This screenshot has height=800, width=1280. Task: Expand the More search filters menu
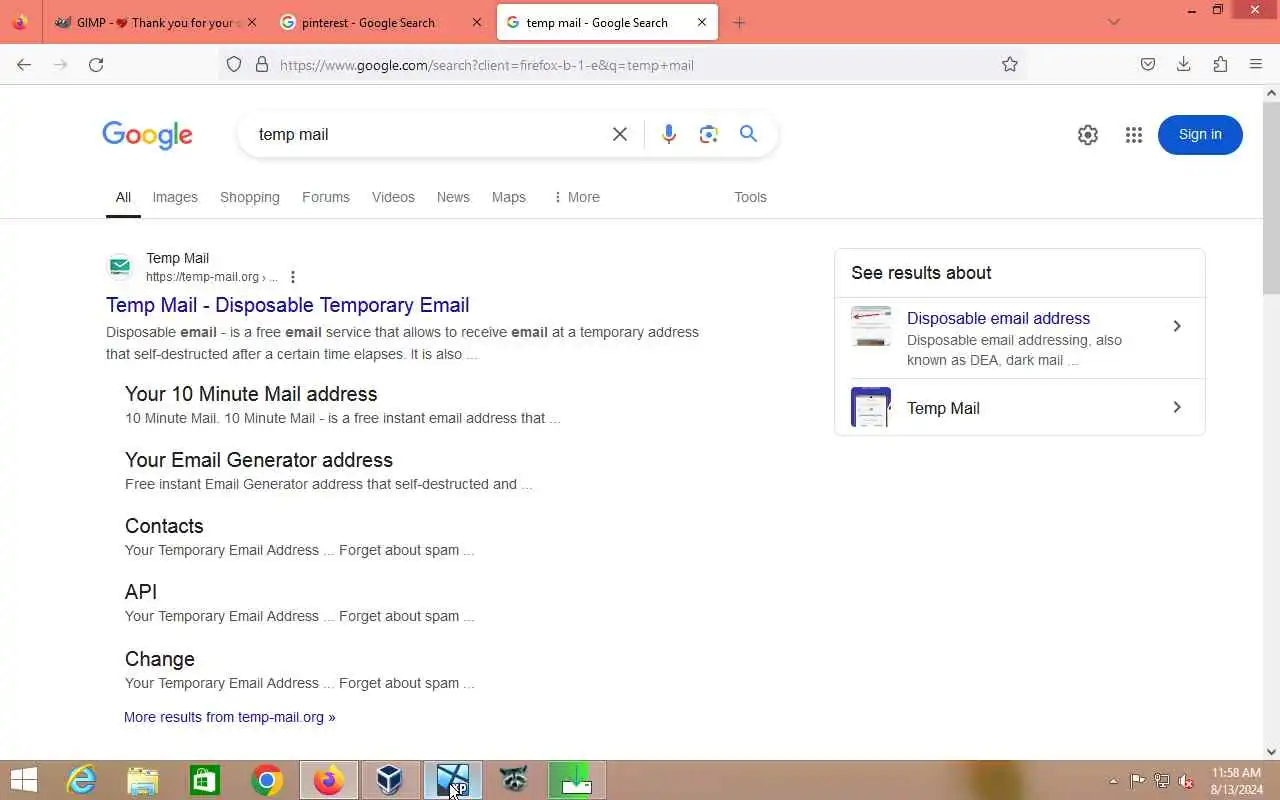click(577, 197)
